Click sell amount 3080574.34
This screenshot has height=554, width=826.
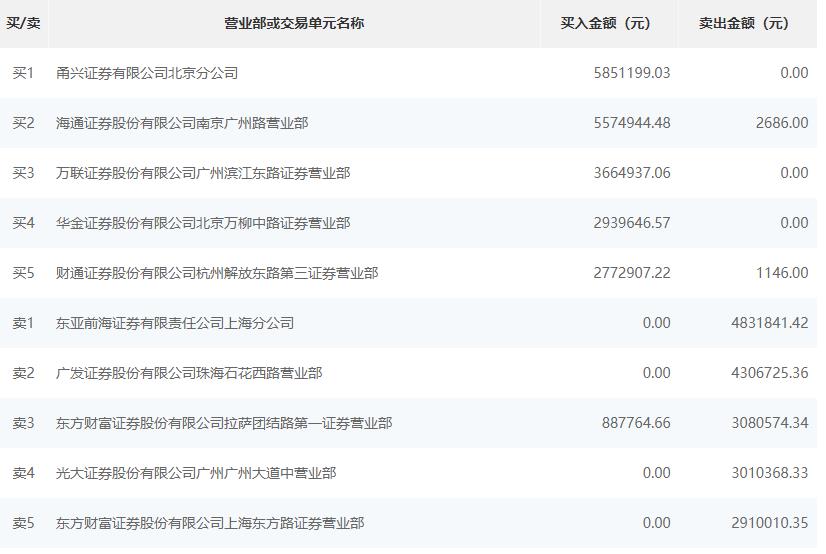click(770, 423)
